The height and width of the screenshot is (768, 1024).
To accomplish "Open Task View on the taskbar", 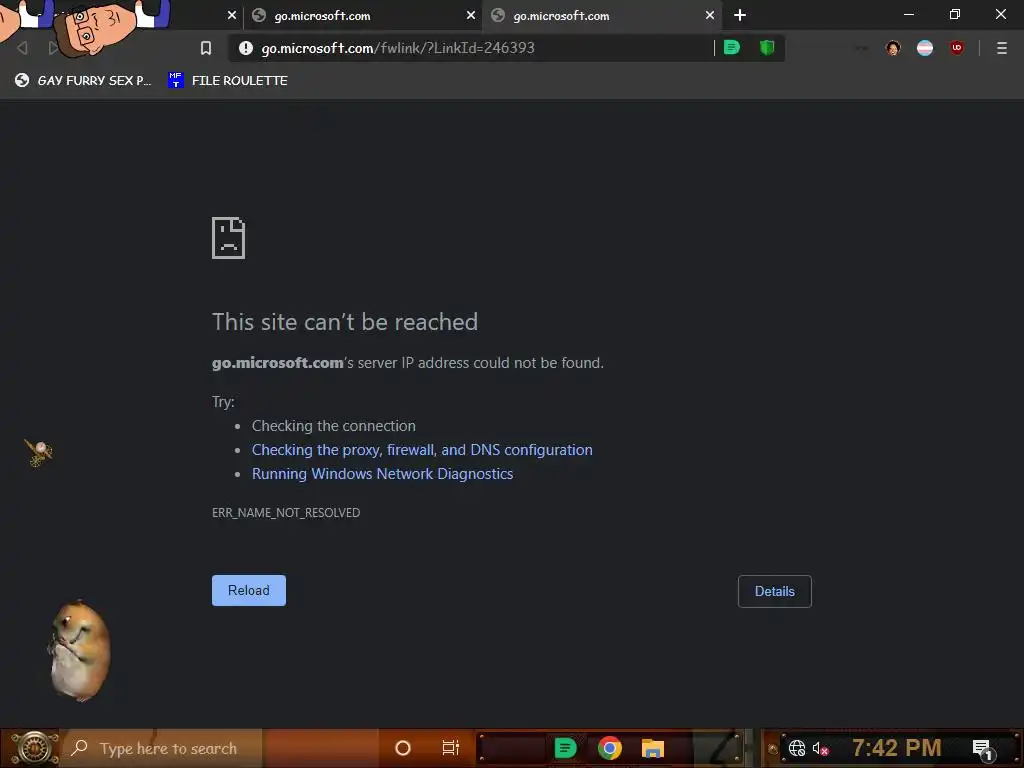I will 451,748.
